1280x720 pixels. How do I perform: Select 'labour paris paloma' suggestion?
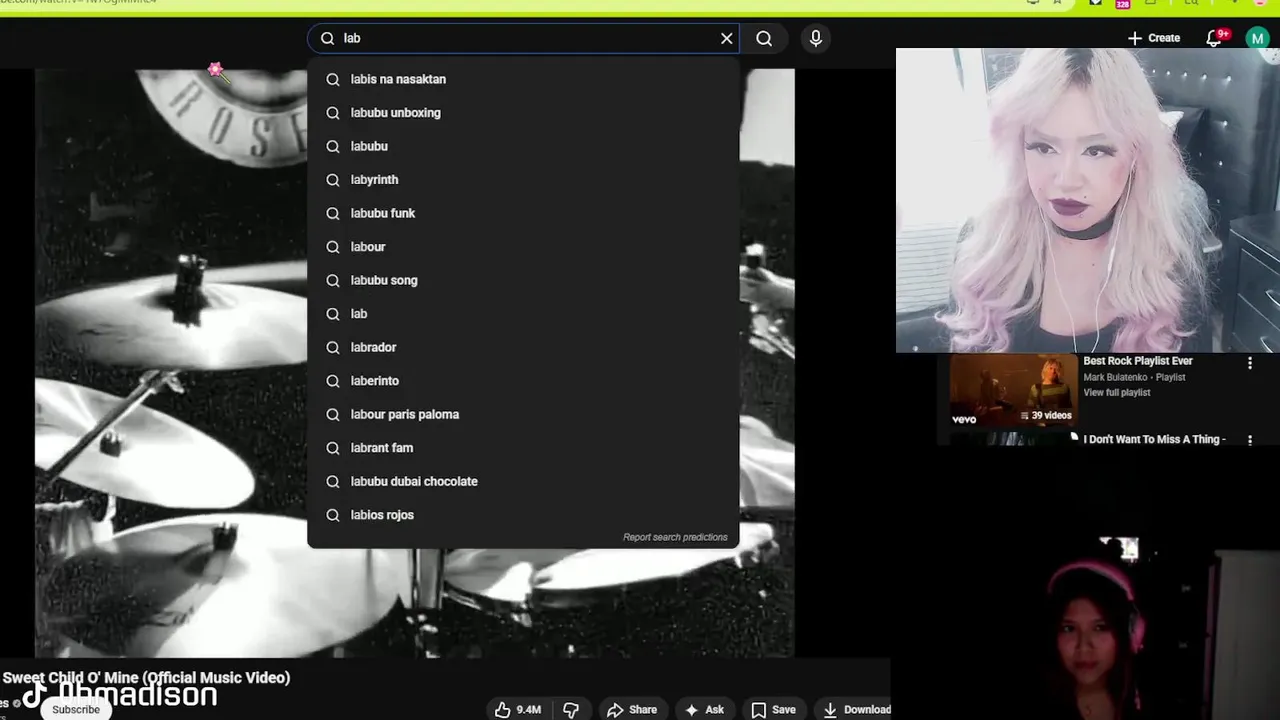coord(523,414)
